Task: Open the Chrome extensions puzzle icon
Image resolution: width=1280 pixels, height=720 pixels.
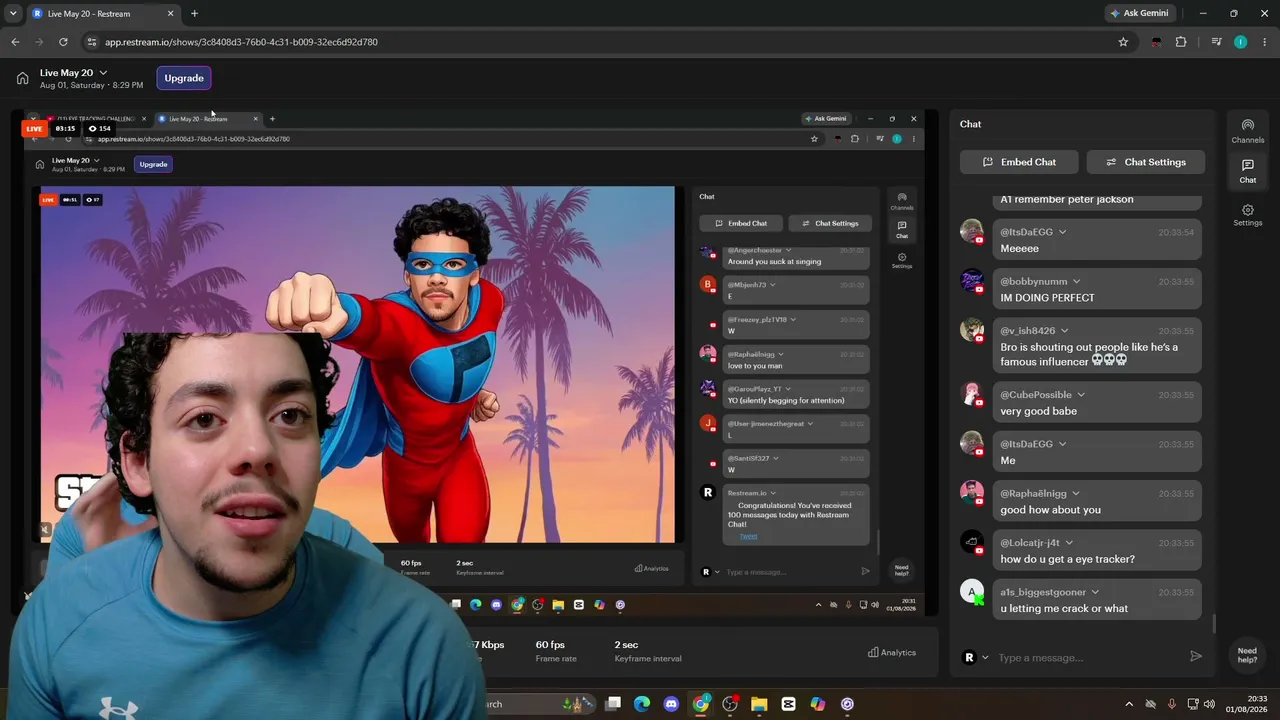Action: coord(1181,42)
